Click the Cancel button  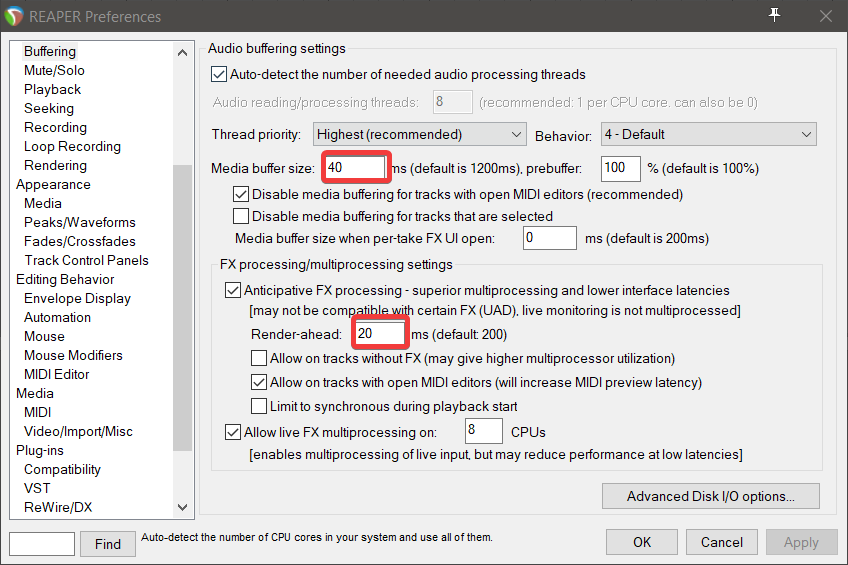(x=721, y=542)
